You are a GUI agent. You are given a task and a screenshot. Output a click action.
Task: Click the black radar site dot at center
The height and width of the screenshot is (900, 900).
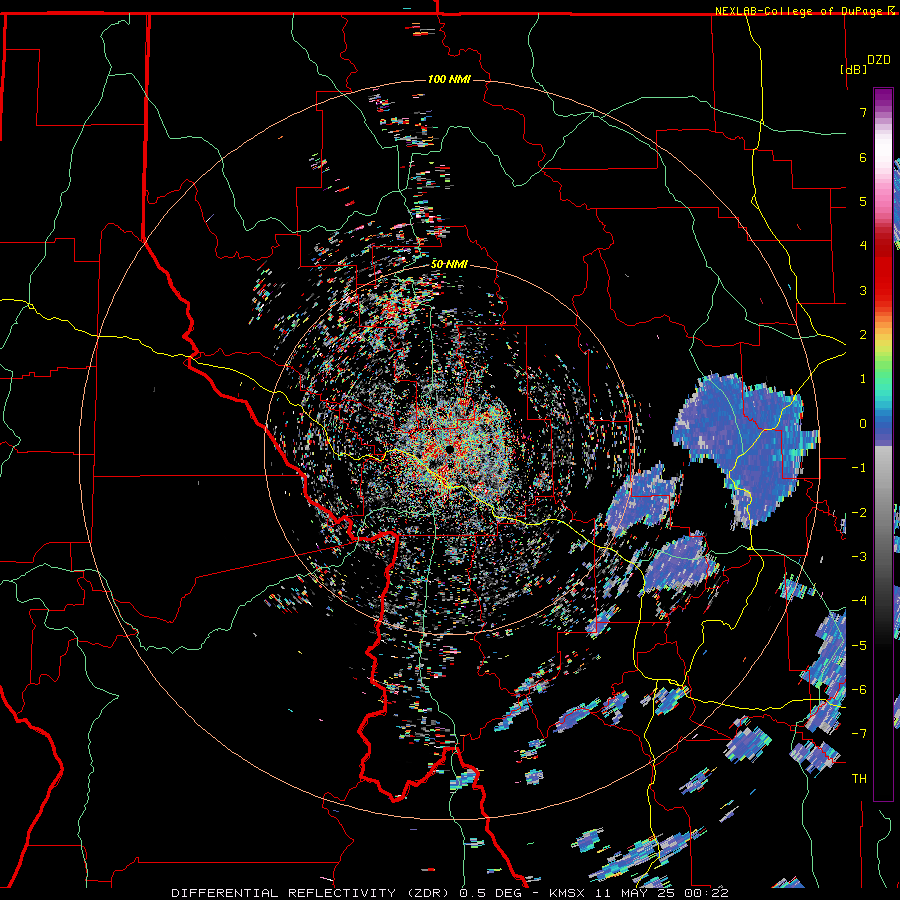[x=449, y=449]
